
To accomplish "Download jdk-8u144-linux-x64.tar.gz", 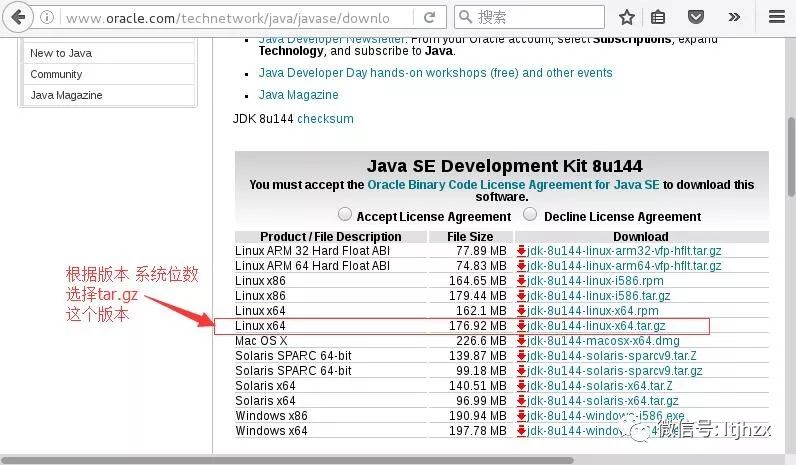I will 596,325.
